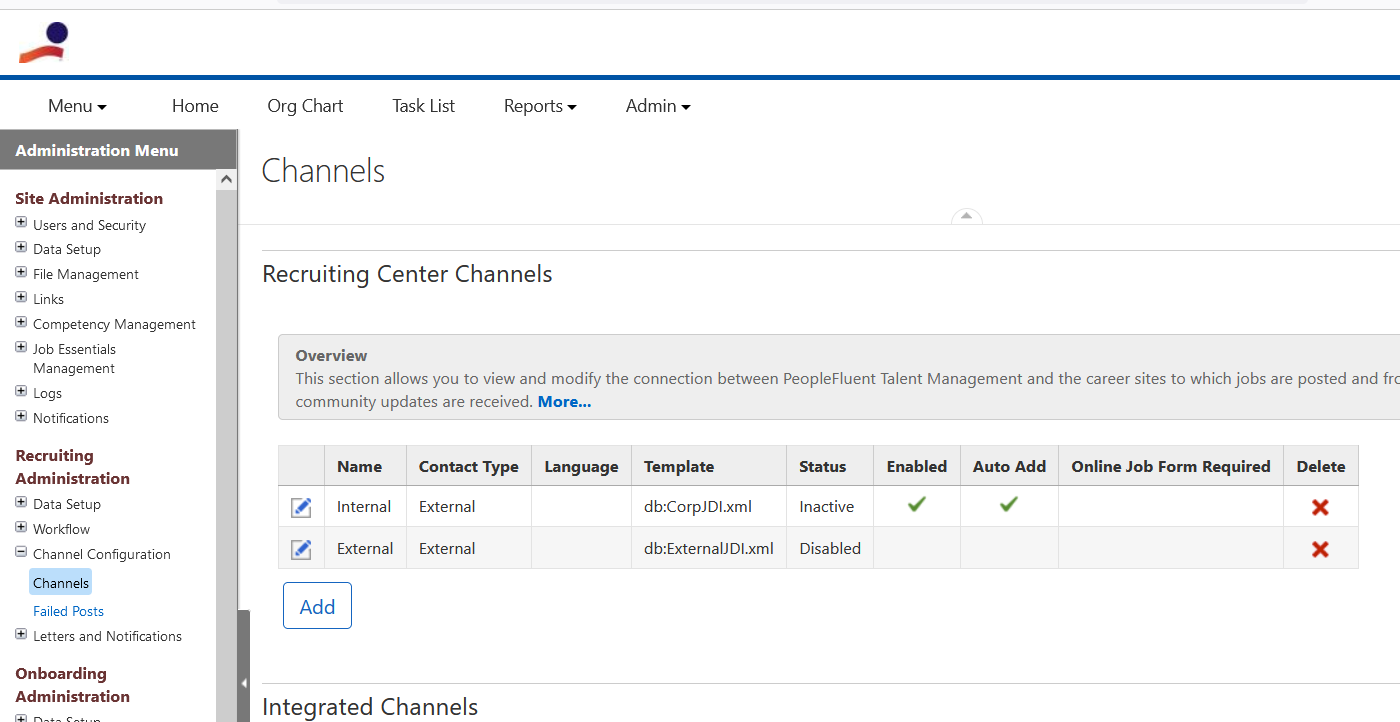Edit the External channel row

[301, 549]
